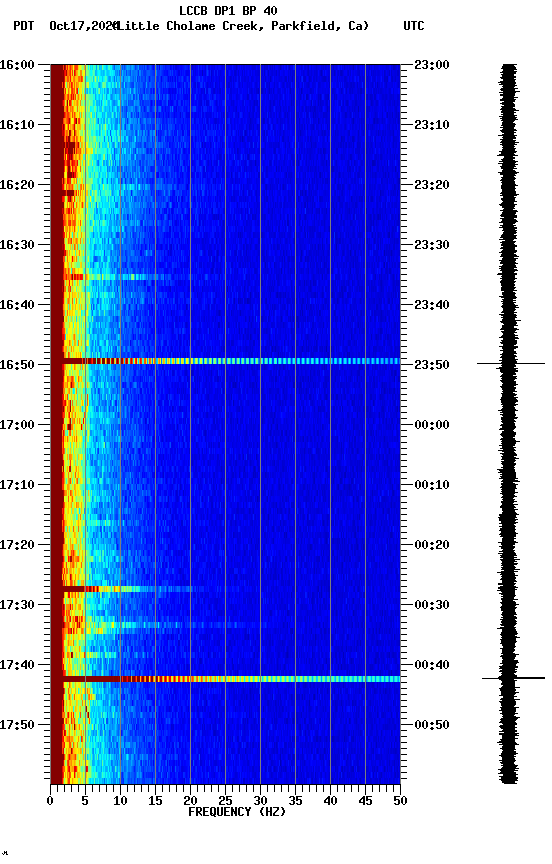Click the 'FREQUENCY (HZ)' axis label

[237, 812]
